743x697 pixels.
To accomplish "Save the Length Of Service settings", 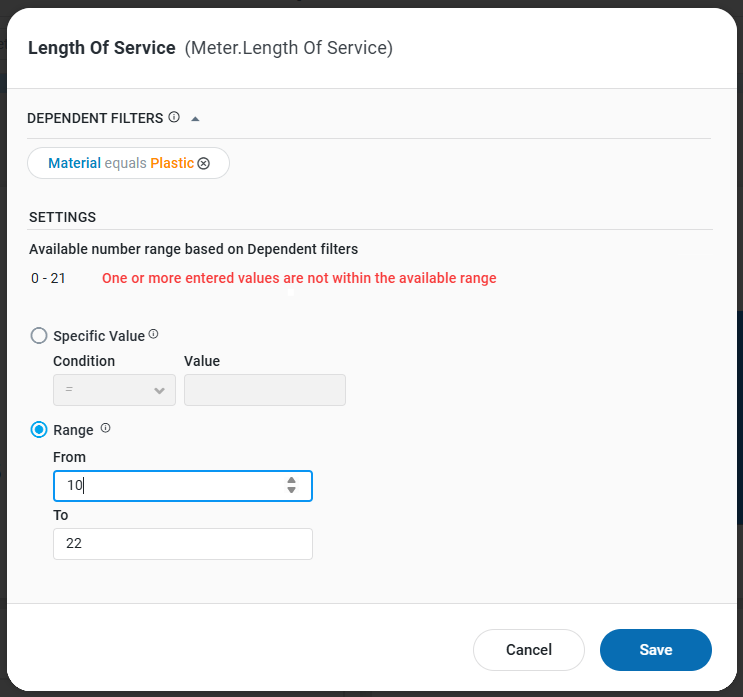I will pos(655,650).
